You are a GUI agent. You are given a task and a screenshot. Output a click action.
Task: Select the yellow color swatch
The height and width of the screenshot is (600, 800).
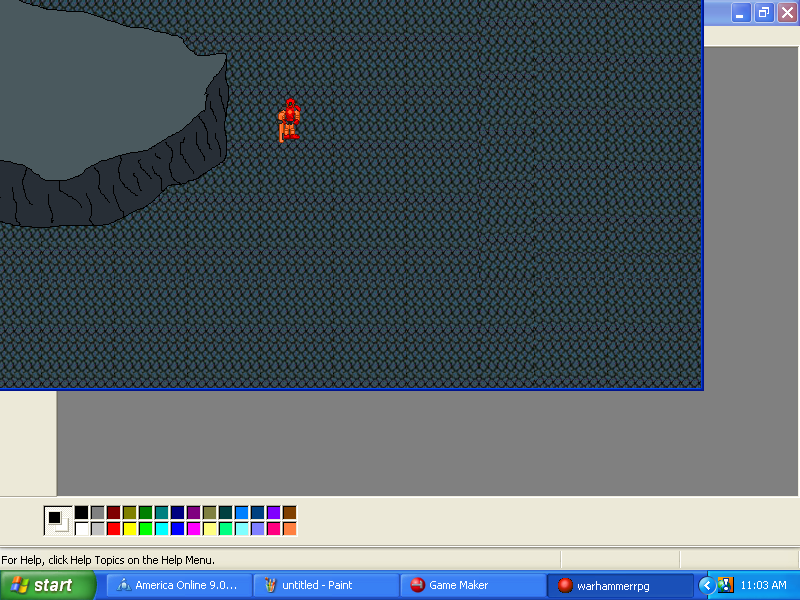pyautogui.click(x=132, y=527)
